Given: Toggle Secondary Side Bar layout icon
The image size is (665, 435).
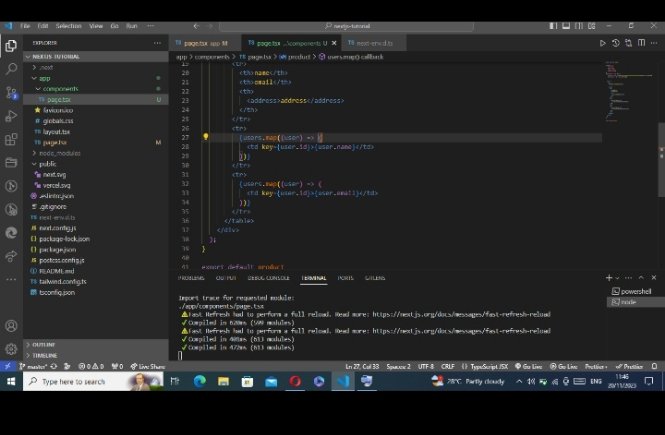Looking at the screenshot, I should pos(578,26).
